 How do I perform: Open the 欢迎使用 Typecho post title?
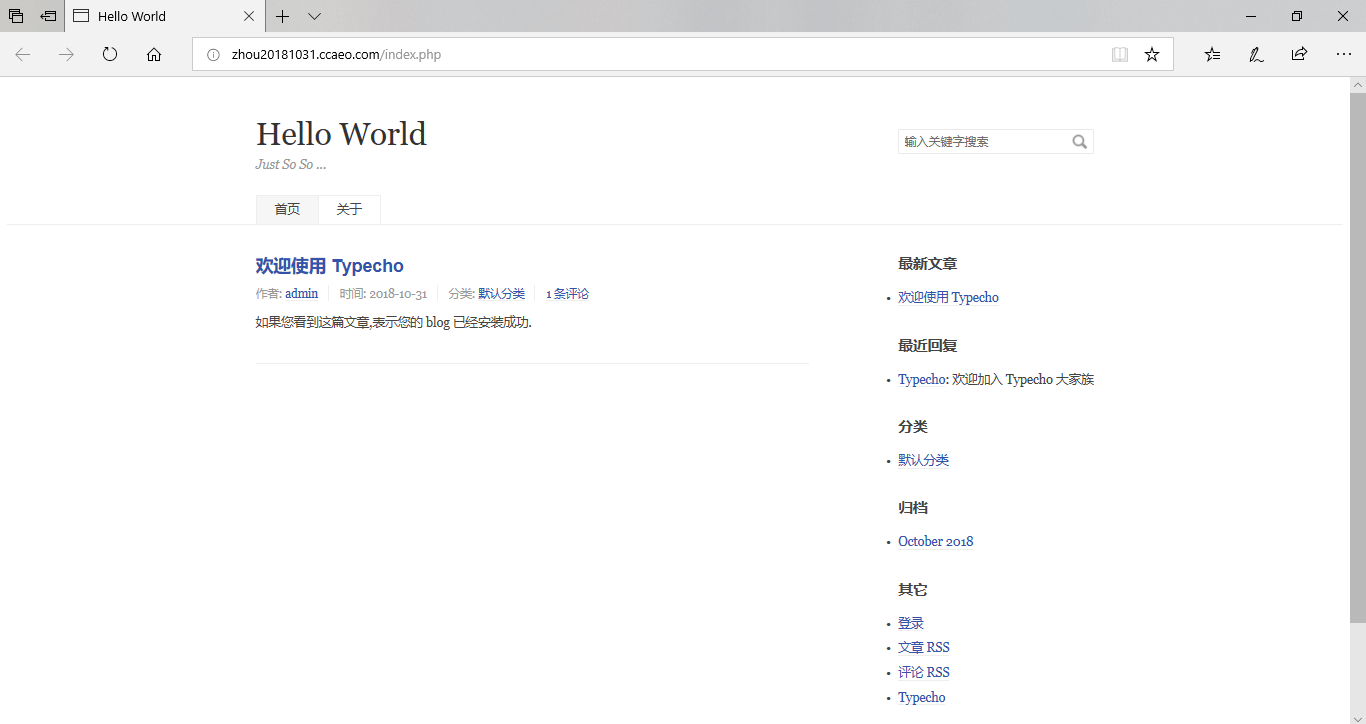coord(330,266)
